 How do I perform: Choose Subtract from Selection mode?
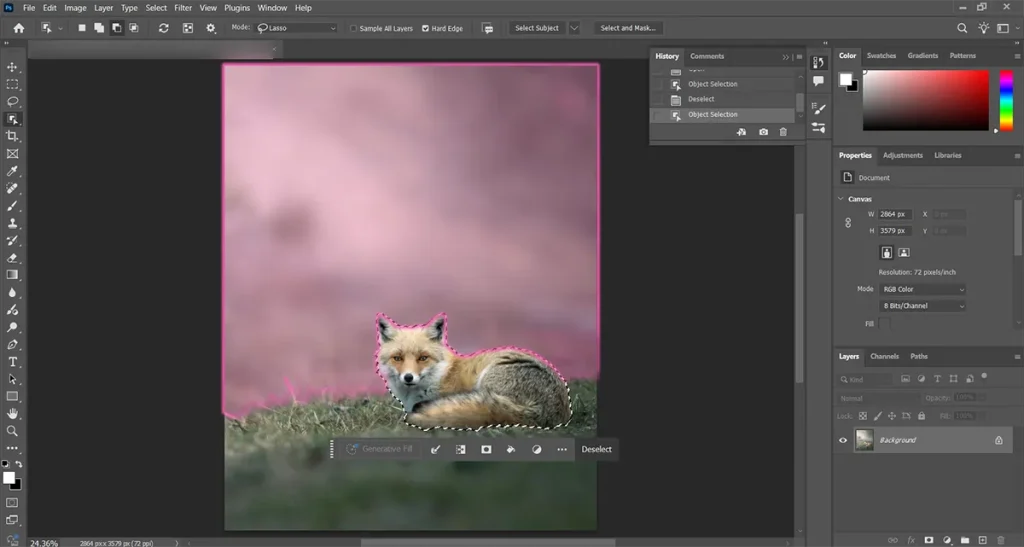pos(116,28)
